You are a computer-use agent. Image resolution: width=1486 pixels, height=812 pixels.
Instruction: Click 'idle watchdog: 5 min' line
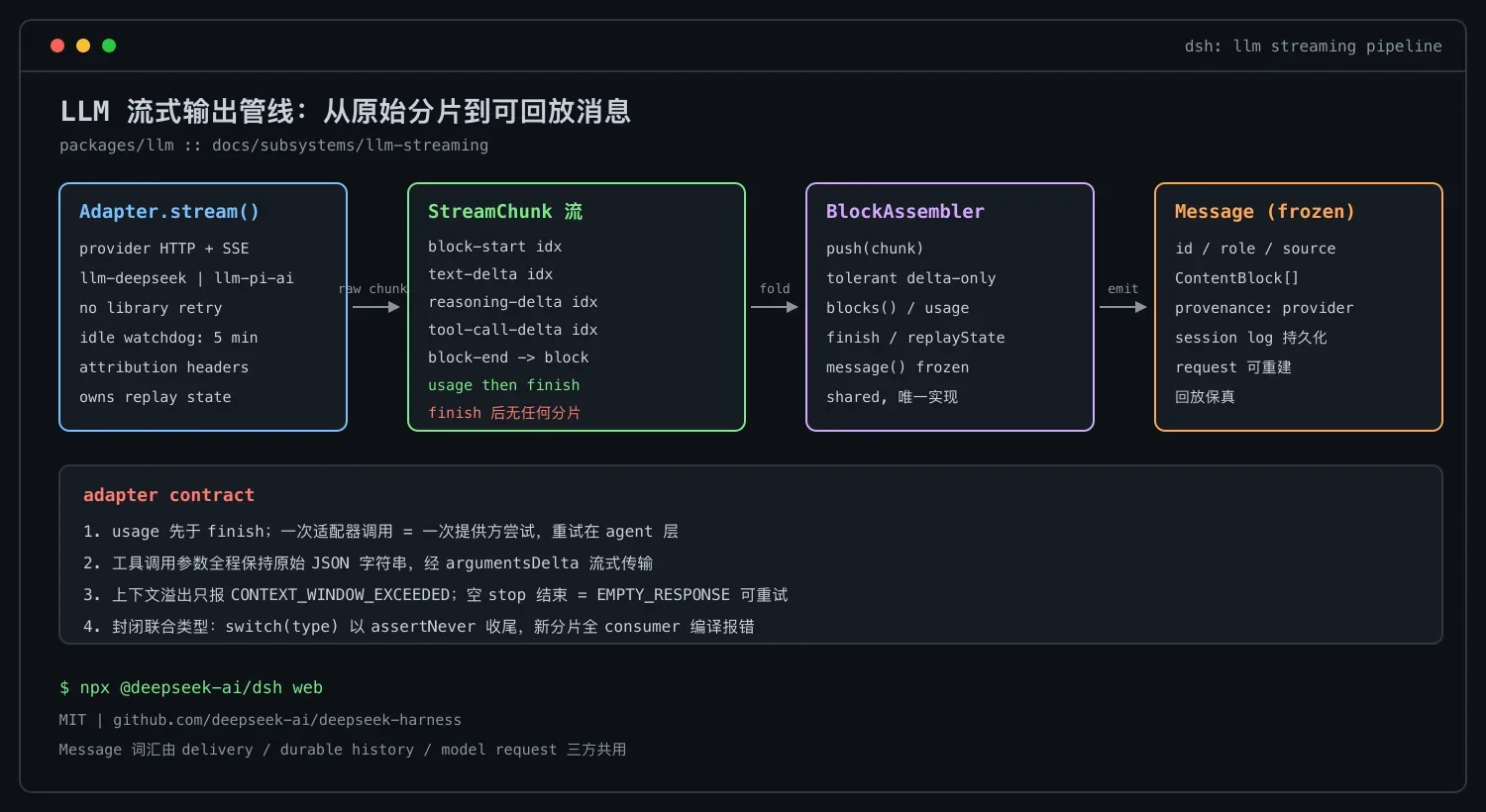[168, 338]
